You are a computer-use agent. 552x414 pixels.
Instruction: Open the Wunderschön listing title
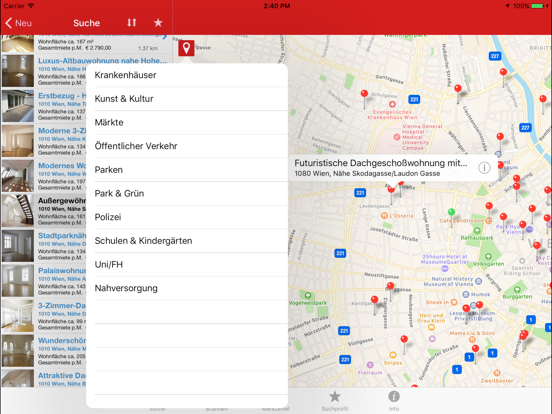pos(62,340)
